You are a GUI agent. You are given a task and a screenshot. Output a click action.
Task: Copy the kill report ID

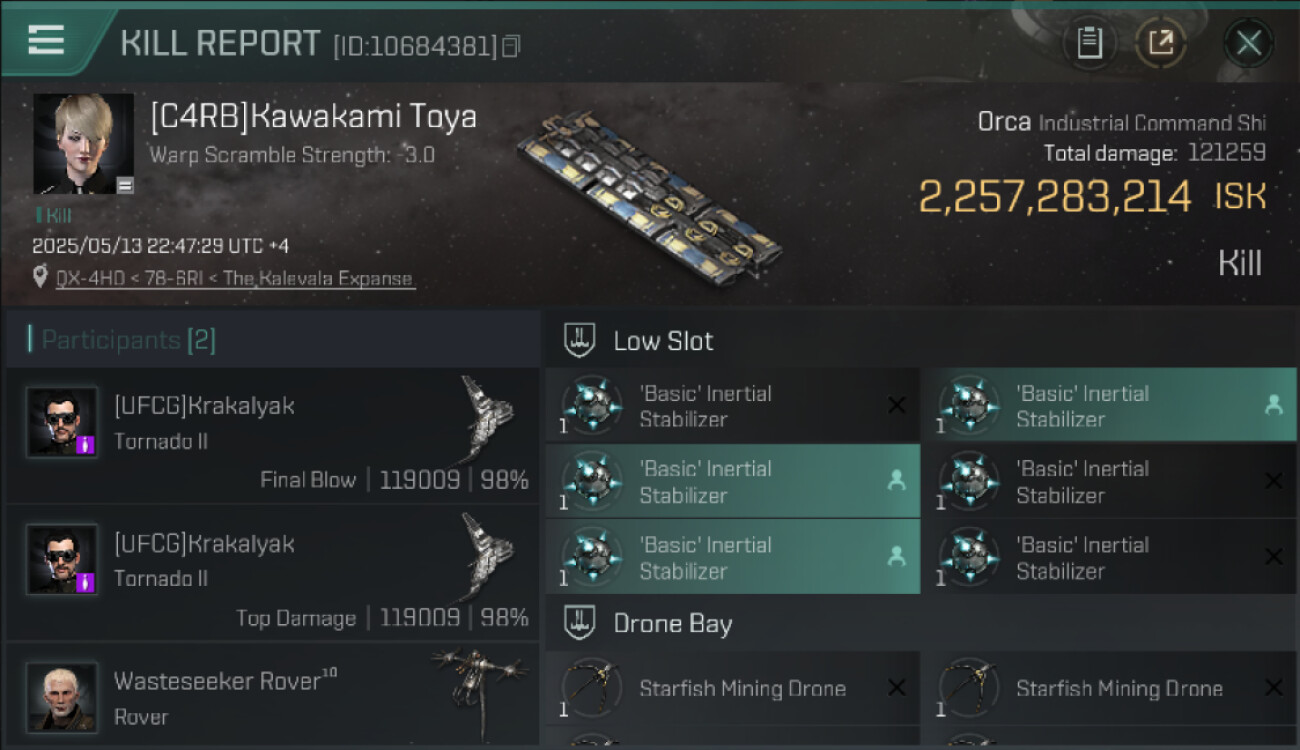pyautogui.click(x=512, y=46)
